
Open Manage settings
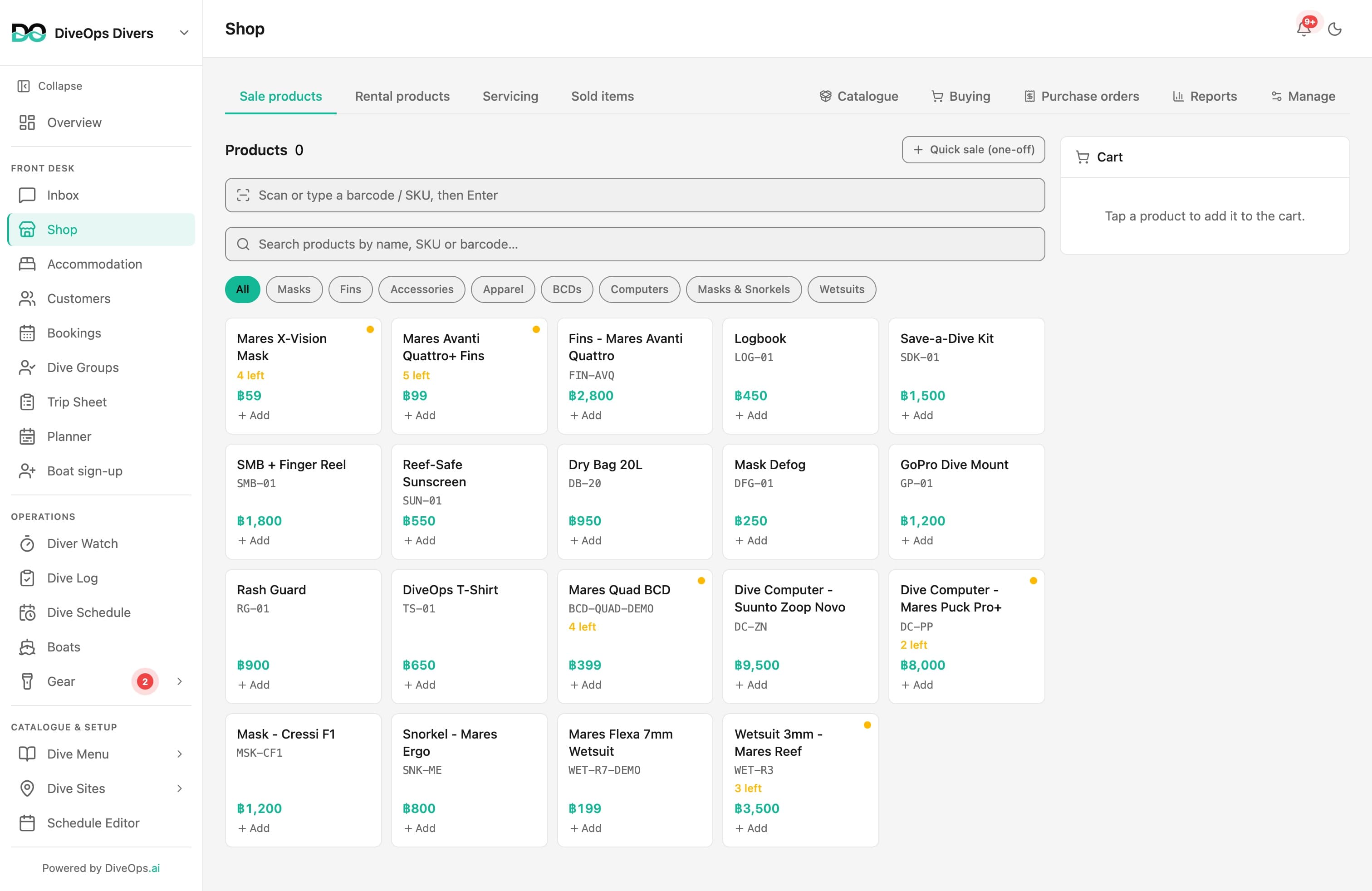tap(1303, 96)
